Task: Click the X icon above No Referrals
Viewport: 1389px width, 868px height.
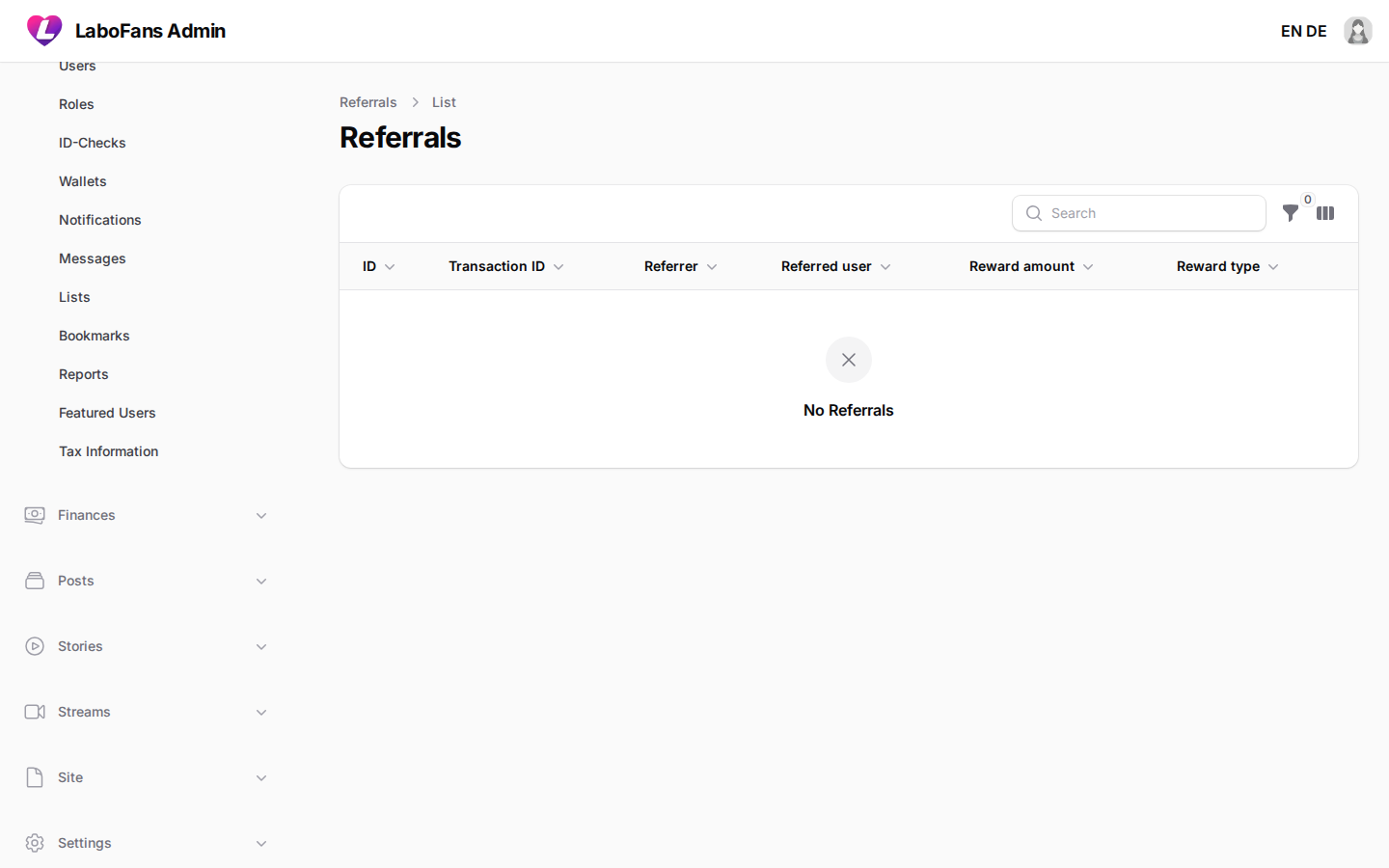Action: (x=849, y=360)
